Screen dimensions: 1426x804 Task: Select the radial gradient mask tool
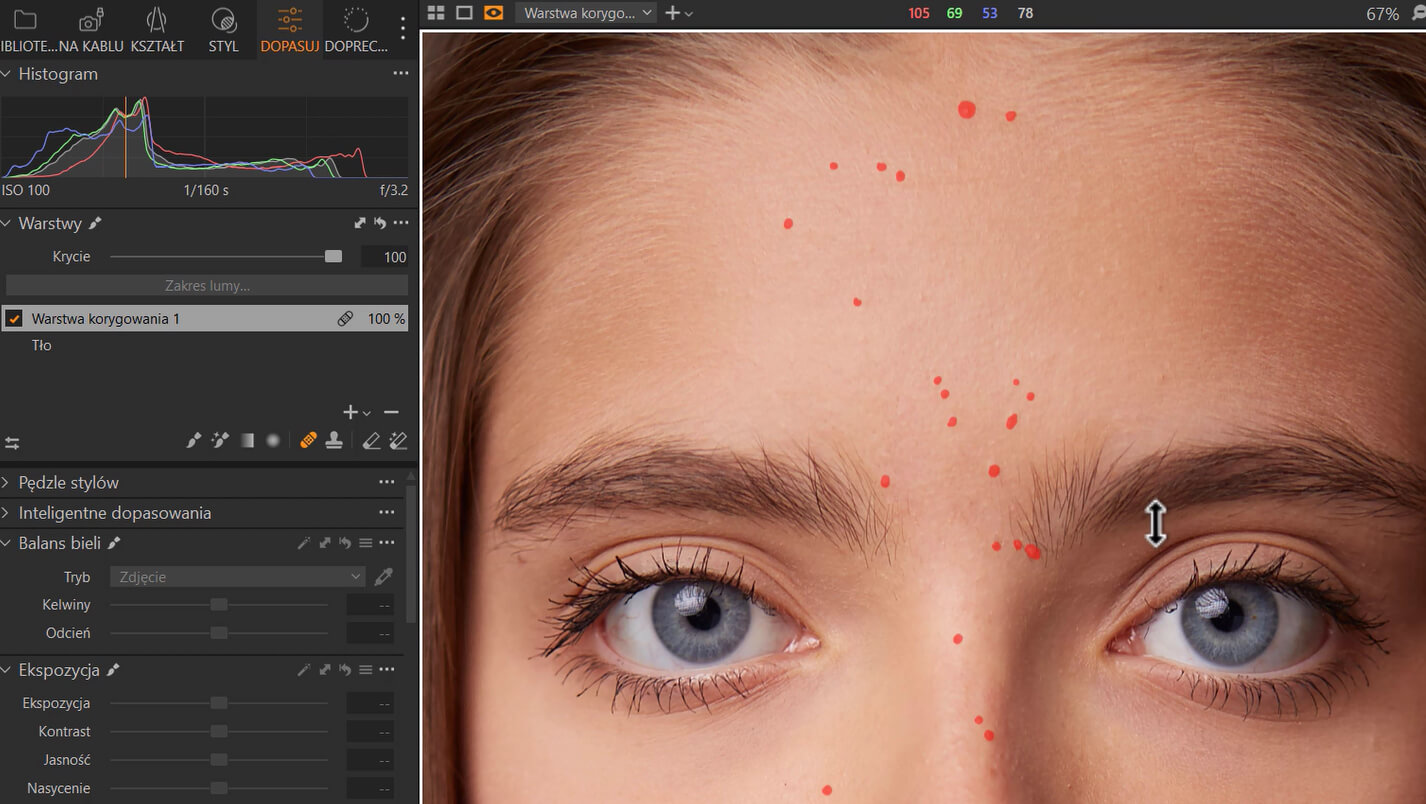[272, 441]
